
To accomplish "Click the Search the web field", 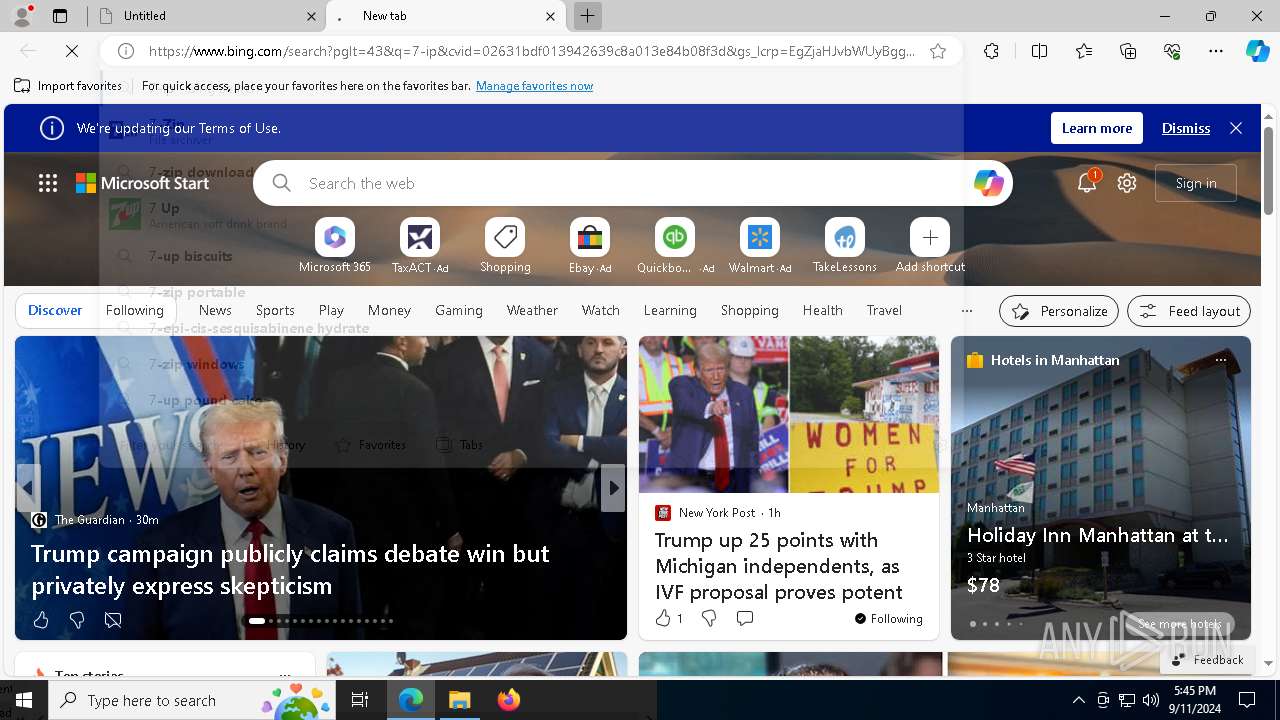I will (634, 183).
